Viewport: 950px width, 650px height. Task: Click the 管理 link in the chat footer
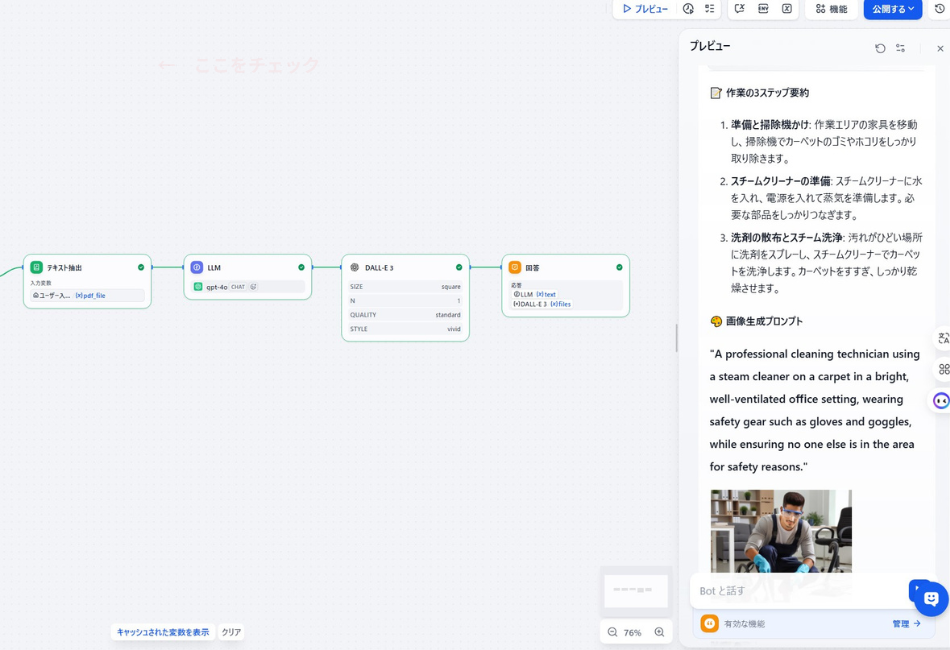907,623
